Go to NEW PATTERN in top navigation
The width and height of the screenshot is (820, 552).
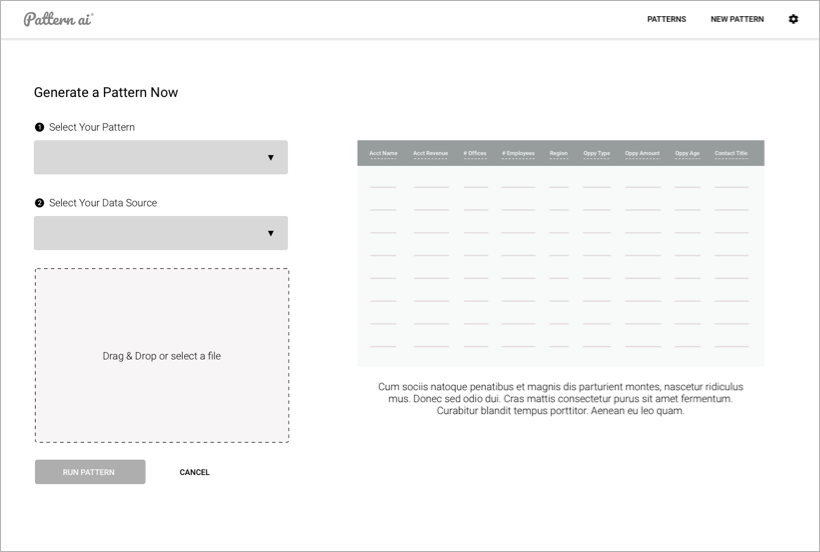coord(737,19)
